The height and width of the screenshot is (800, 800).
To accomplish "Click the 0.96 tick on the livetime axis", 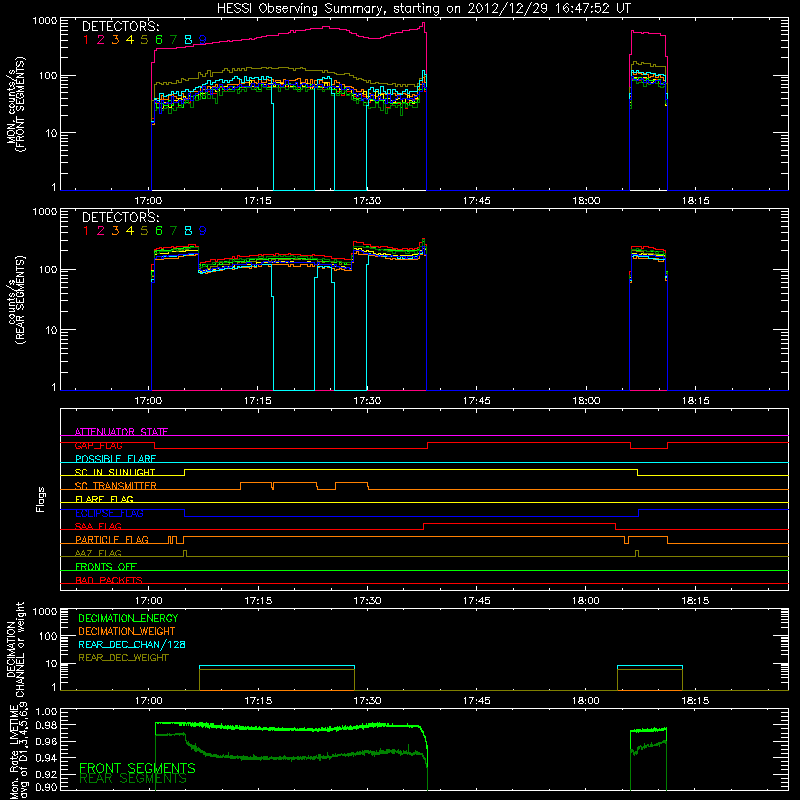I will click(x=46, y=741).
